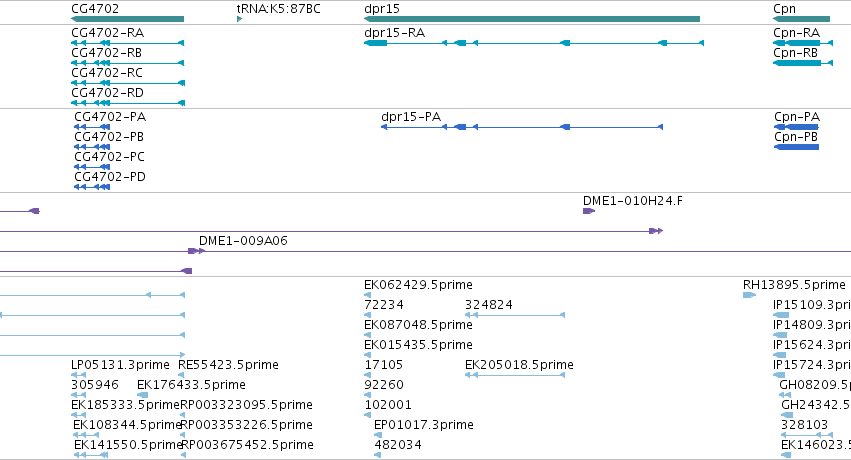851x460 pixels.
Task: Click the CG4702-RD transcript glyph
Action: pos(128,103)
